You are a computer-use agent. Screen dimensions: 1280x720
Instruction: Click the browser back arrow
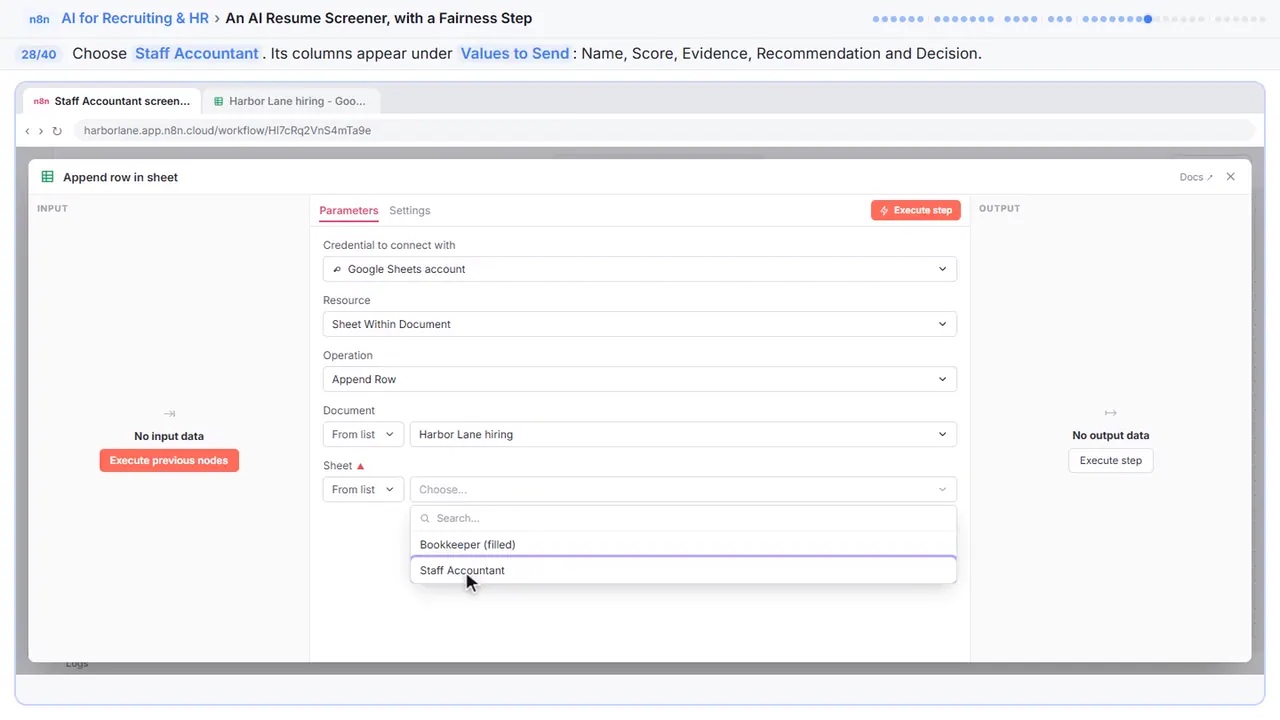pyautogui.click(x=27, y=131)
